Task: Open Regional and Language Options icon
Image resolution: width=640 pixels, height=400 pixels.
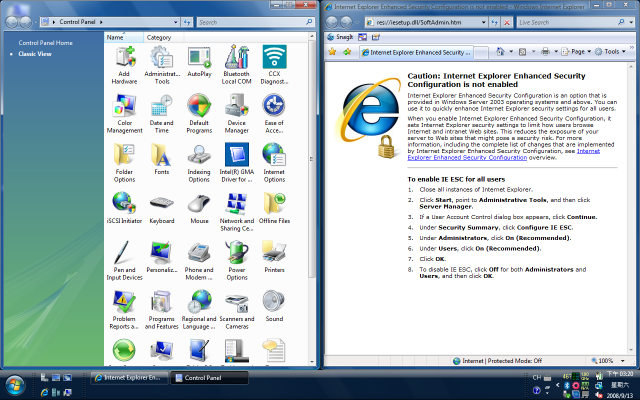Action: [x=199, y=310]
